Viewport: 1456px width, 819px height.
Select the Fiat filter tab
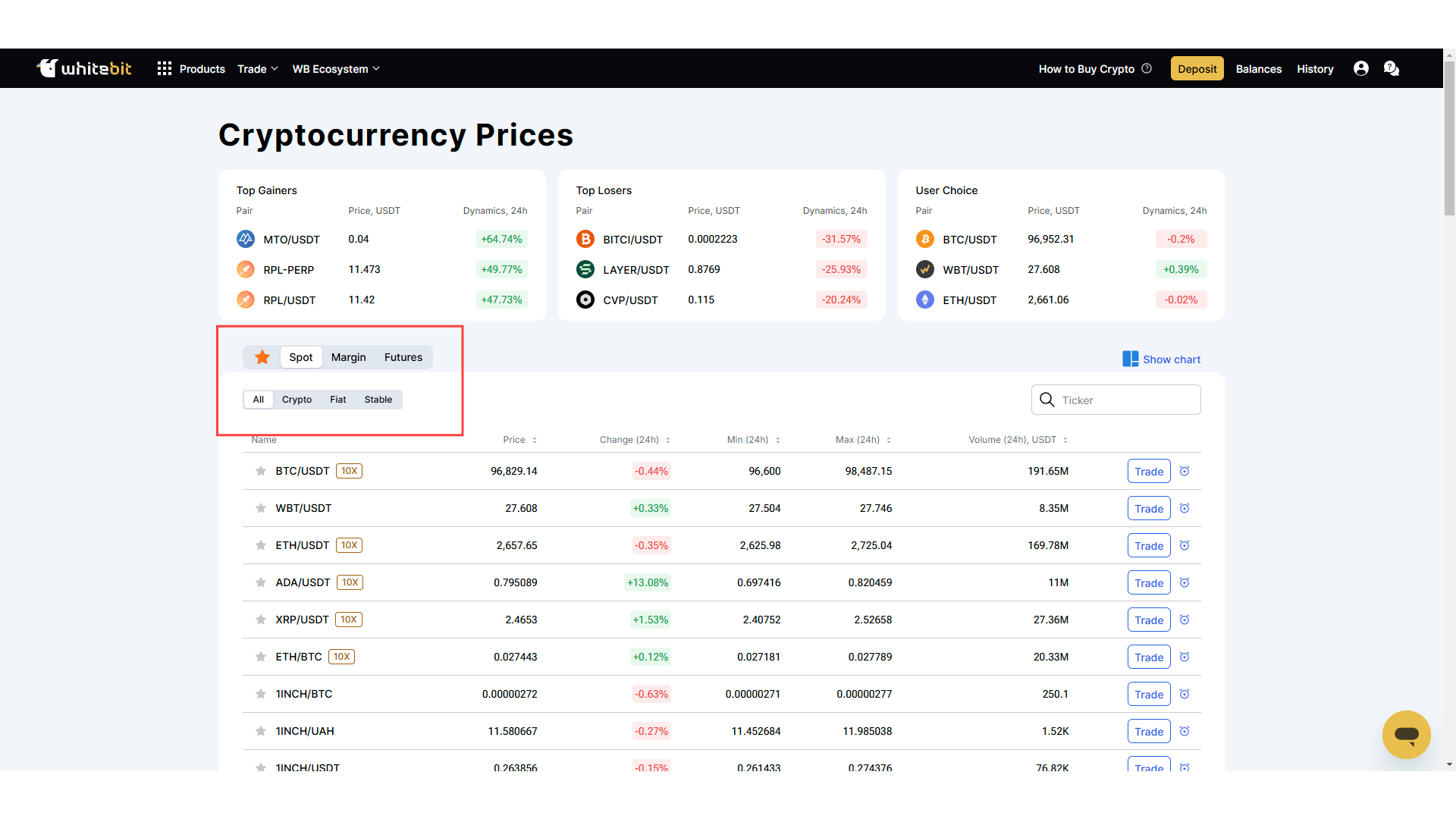(x=338, y=400)
